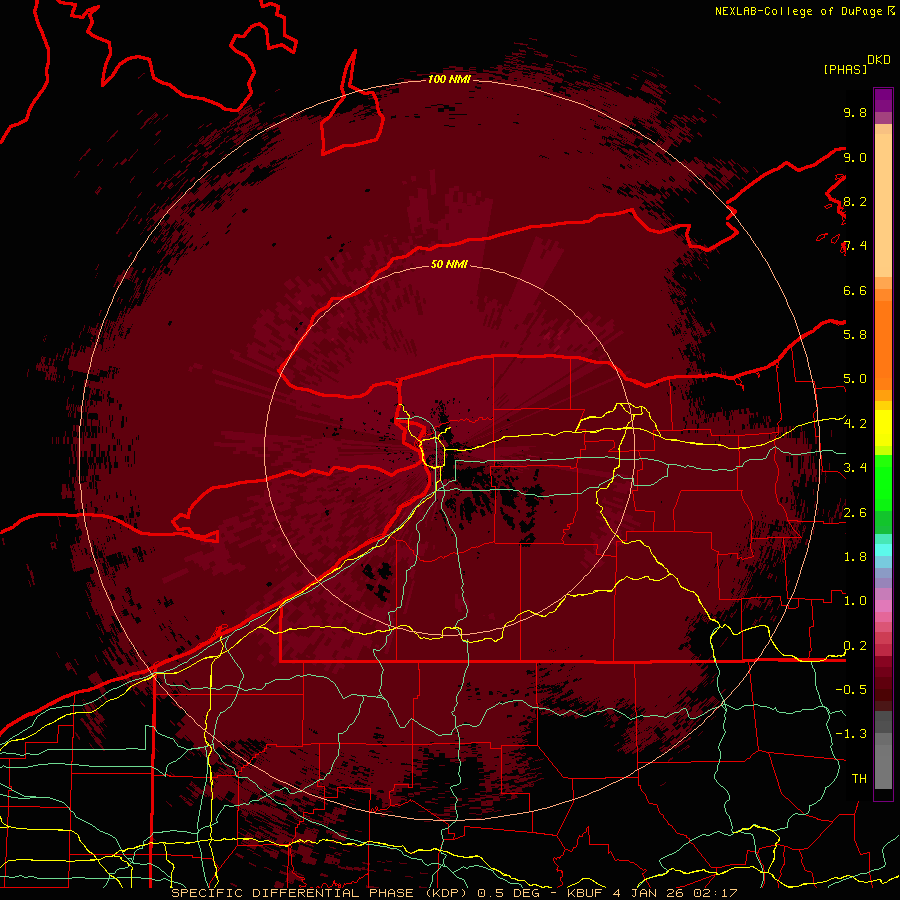Click the DKD product code label

[x=878, y=60]
